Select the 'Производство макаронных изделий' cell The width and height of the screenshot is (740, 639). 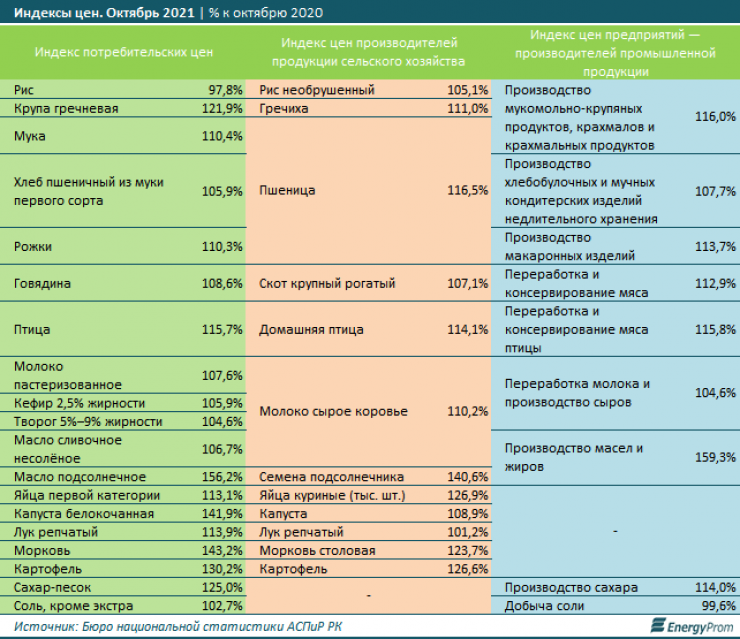pyautogui.click(x=564, y=246)
